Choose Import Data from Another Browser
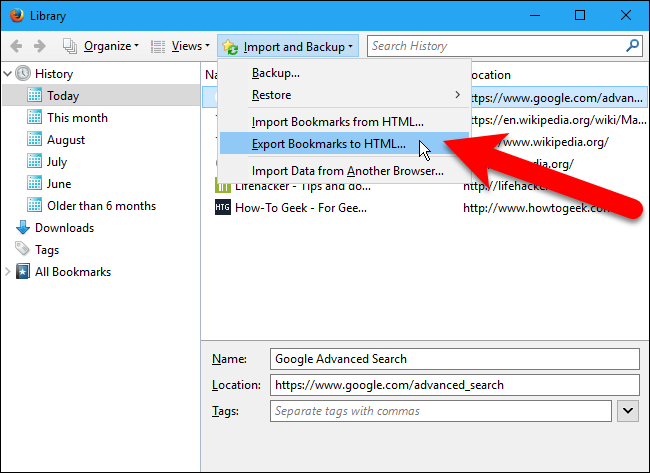This screenshot has width=650, height=473. click(x=347, y=171)
